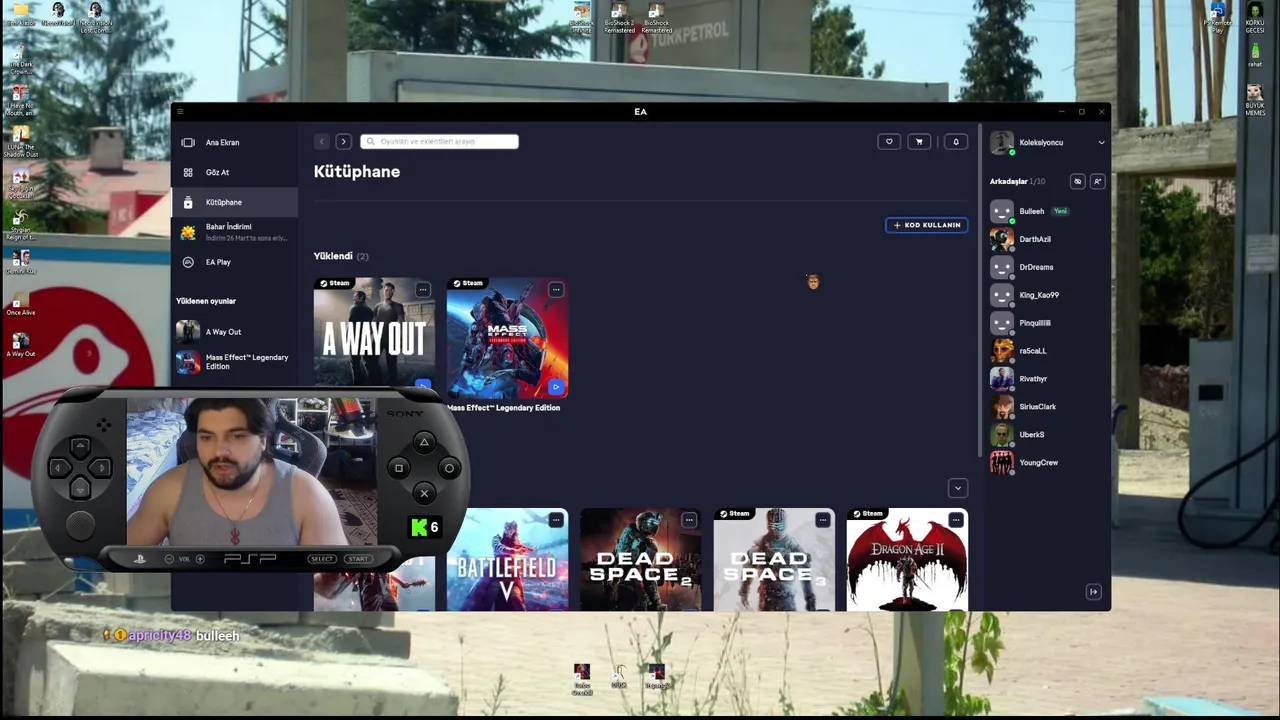The width and height of the screenshot is (1280, 720).
Task: Open Dragon Age II tile options
Action: tap(956, 520)
